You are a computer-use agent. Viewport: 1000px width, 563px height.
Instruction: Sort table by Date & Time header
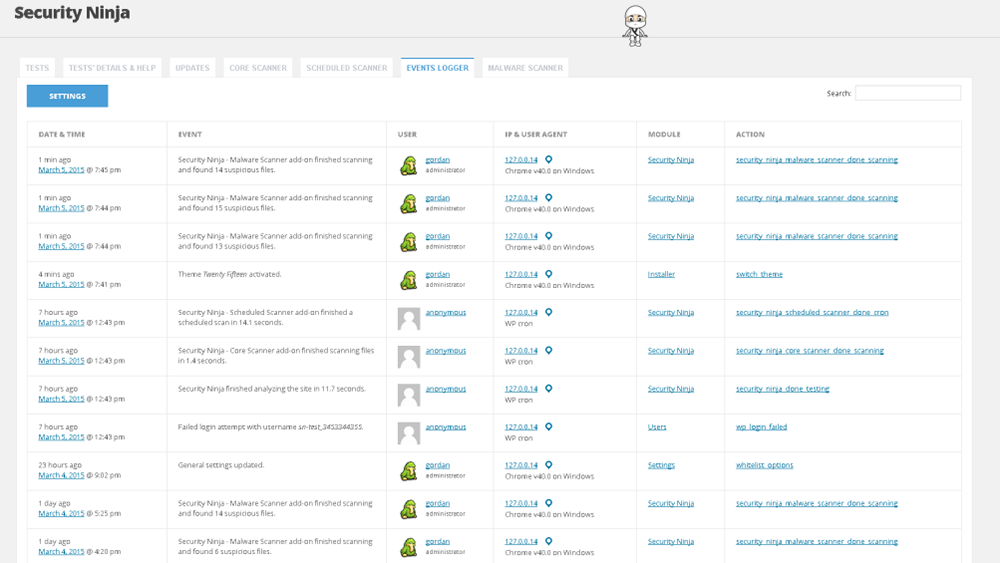coord(62,134)
